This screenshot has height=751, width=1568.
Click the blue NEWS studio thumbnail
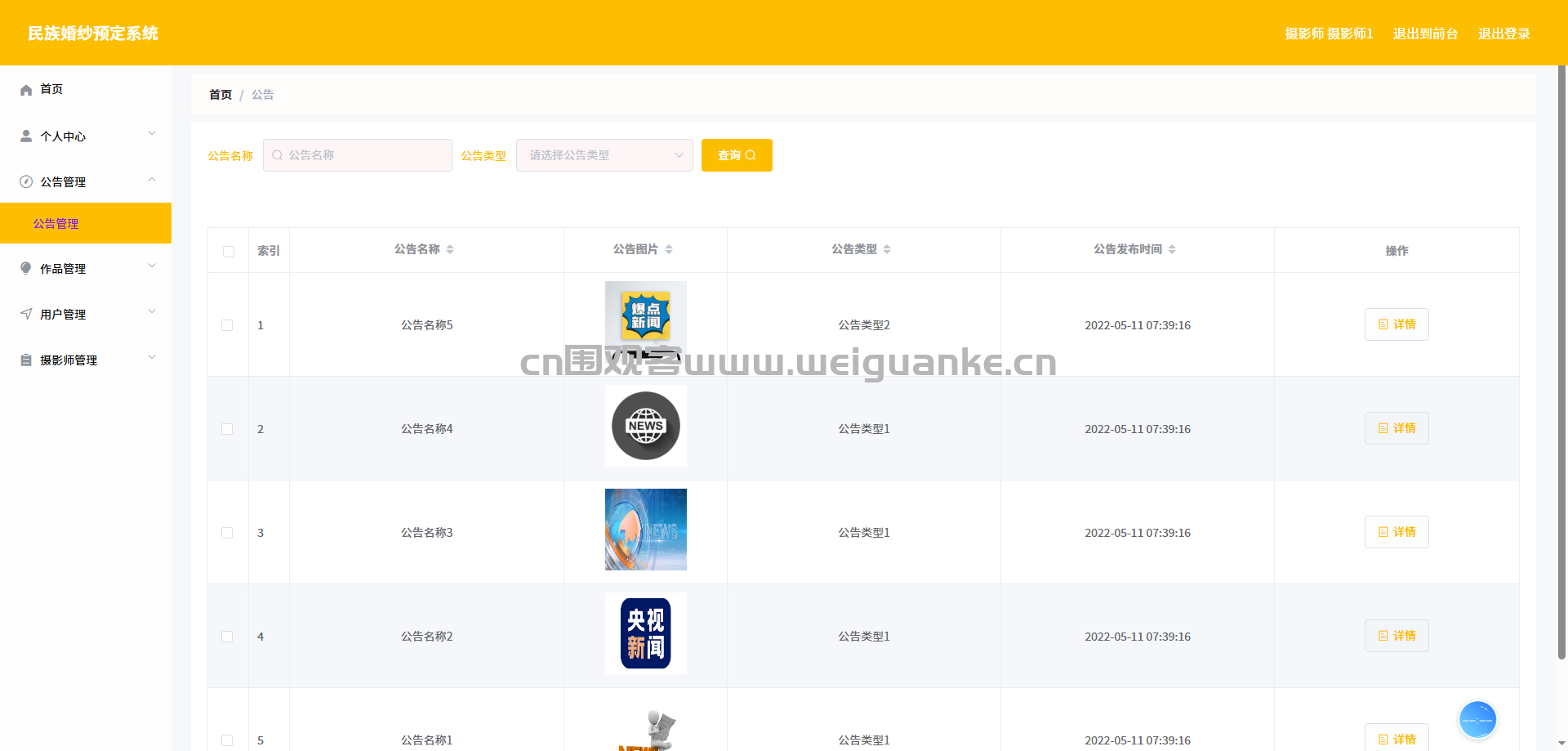[646, 530]
